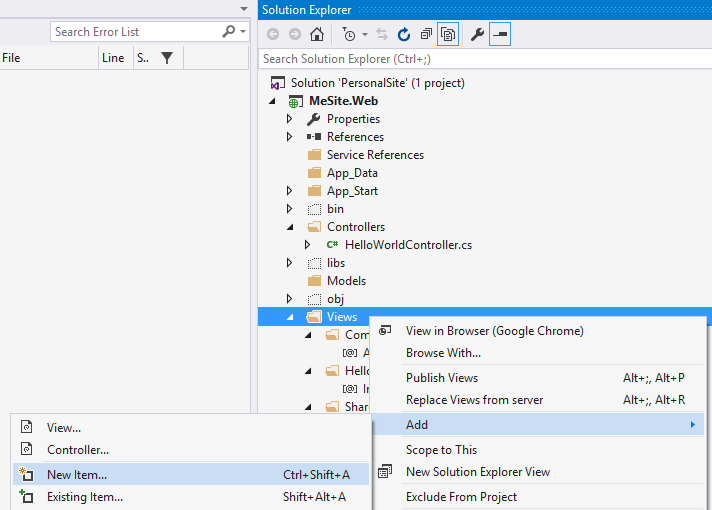Viewport: 712px width, 510px height.
Task: Open the Pending Changes Filter clock icon
Action: tap(349, 34)
